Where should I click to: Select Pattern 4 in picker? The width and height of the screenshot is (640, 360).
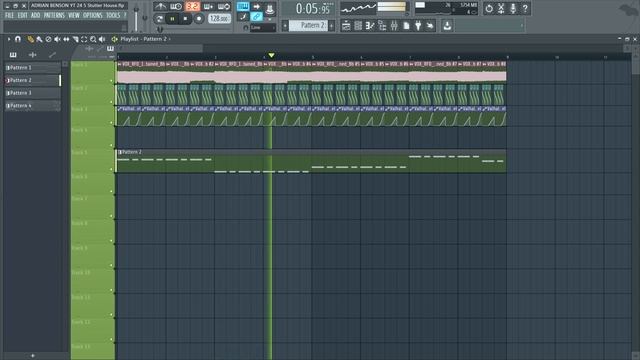click(33, 106)
